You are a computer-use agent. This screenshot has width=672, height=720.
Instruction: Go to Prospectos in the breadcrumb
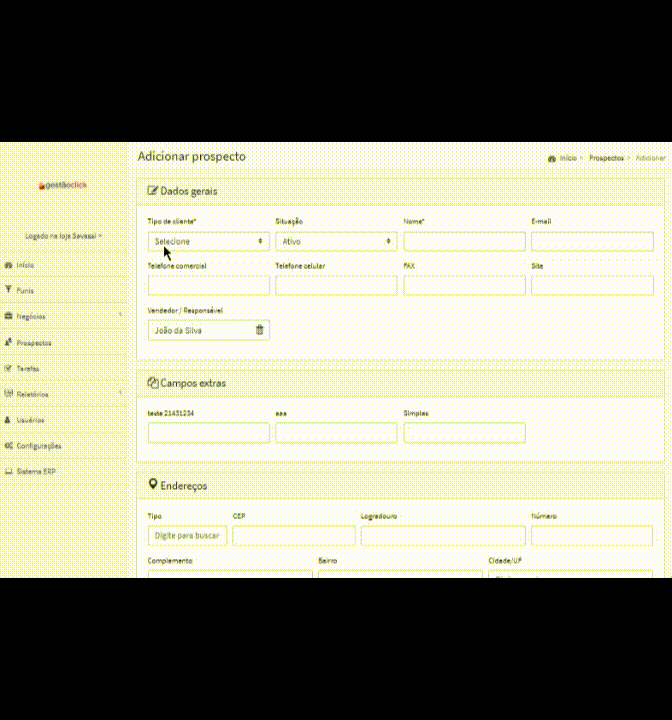(606, 158)
